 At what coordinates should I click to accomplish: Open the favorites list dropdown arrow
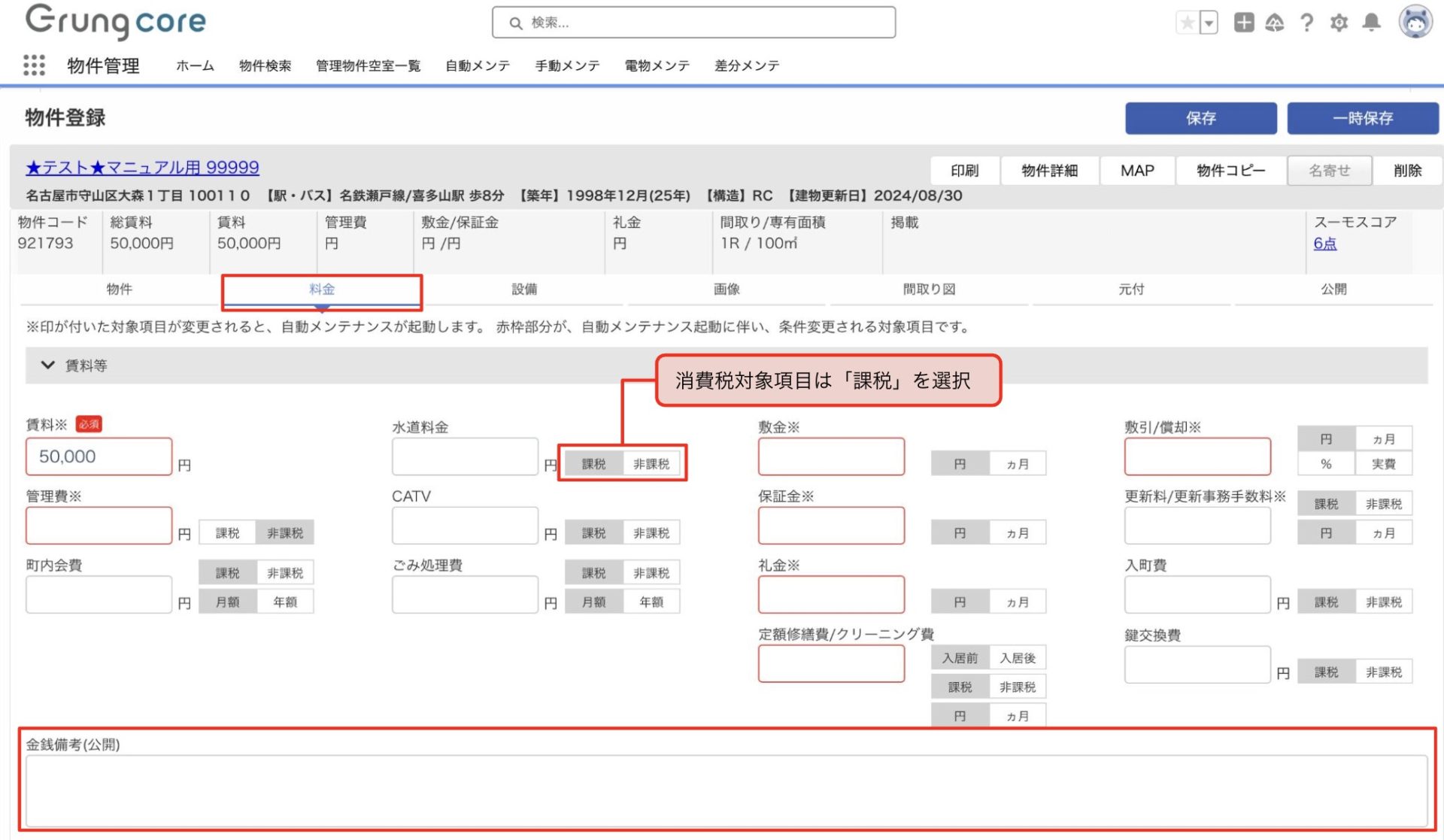1209,23
